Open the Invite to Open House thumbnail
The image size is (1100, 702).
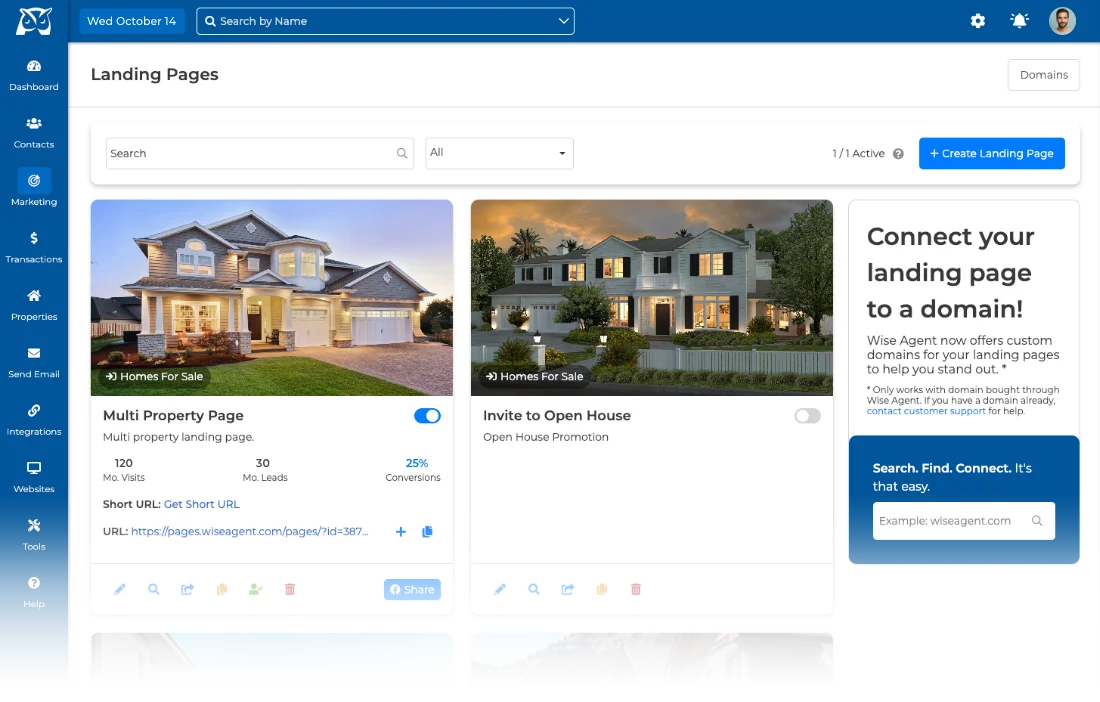coord(652,298)
